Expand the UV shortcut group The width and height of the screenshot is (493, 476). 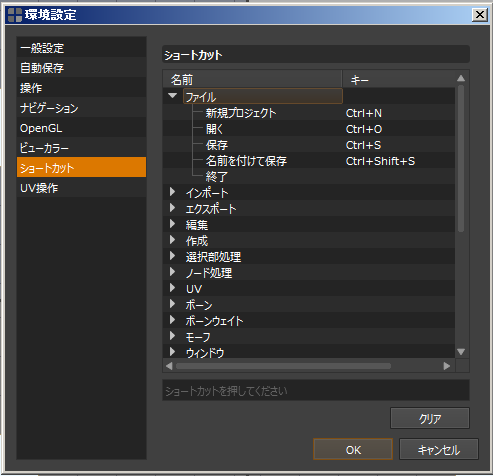tap(172, 288)
